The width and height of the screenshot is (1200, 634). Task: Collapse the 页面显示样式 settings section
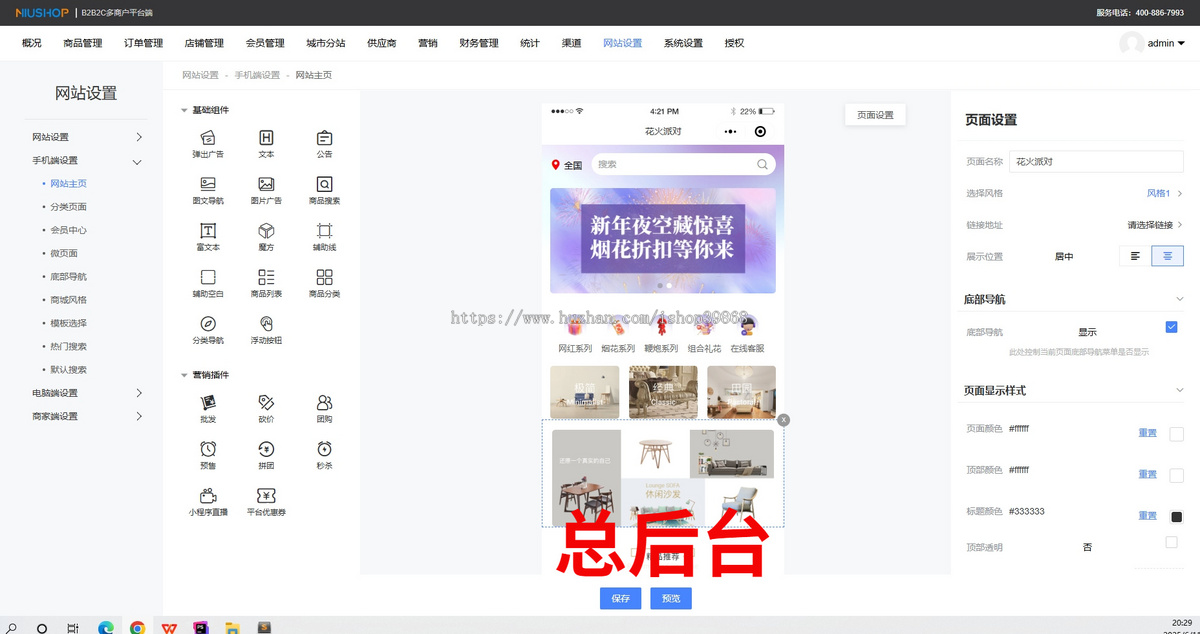pyautogui.click(x=1180, y=390)
